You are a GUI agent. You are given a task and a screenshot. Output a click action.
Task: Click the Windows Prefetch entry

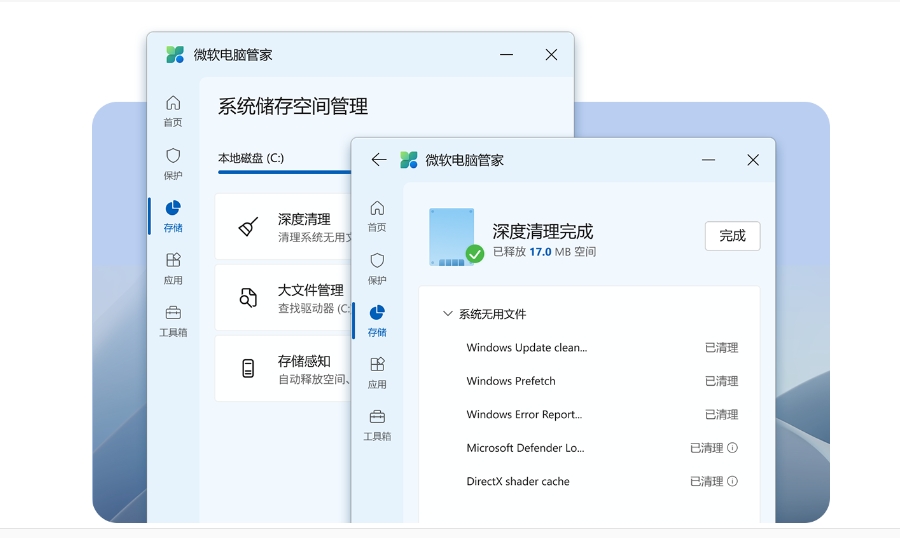click(x=511, y=381)
